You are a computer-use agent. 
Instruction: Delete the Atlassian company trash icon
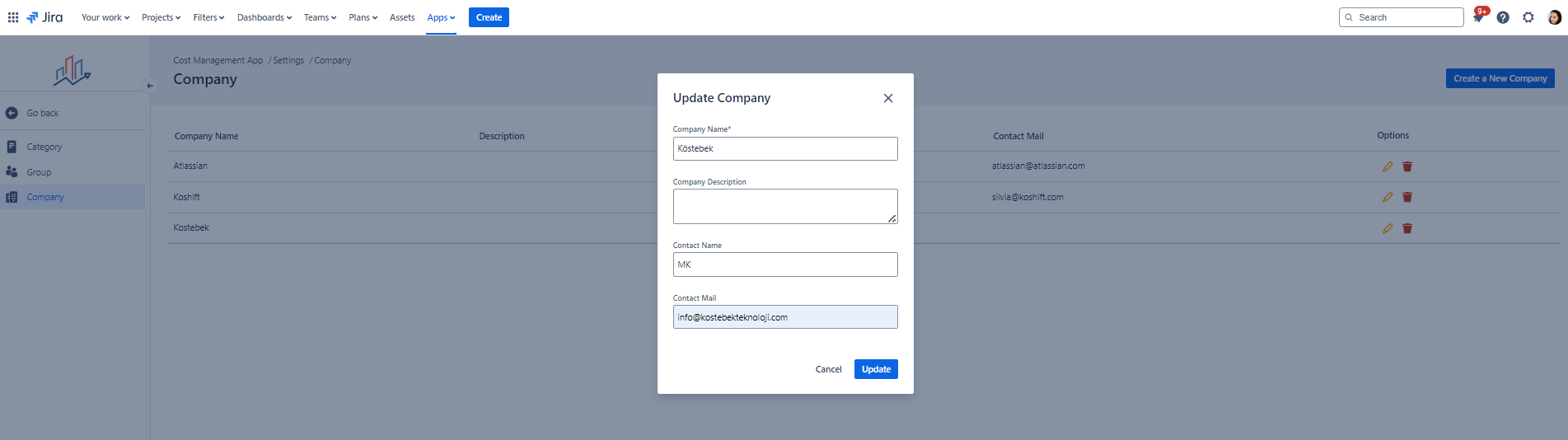pyautogui.click(x=1407, y=166)
